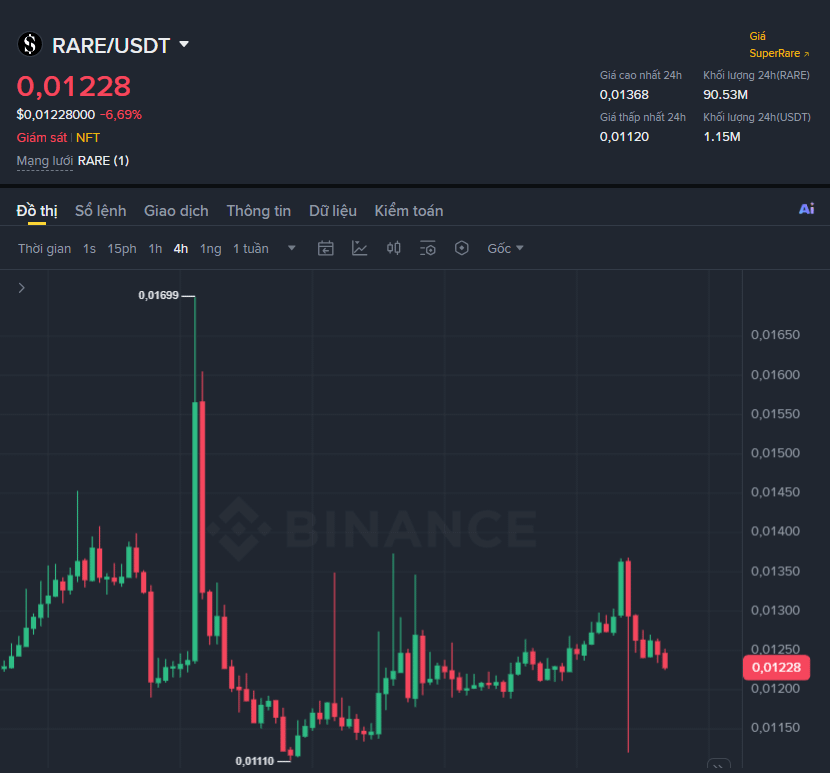Screen dimensions: 830x773
Task: Click the Thời gian label
Action: click(x=44, y=248)
